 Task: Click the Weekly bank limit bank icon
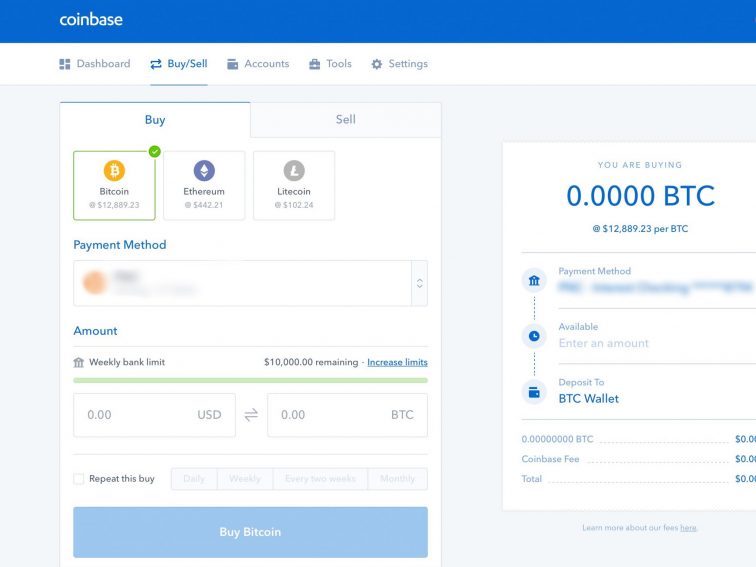point(79,362)
